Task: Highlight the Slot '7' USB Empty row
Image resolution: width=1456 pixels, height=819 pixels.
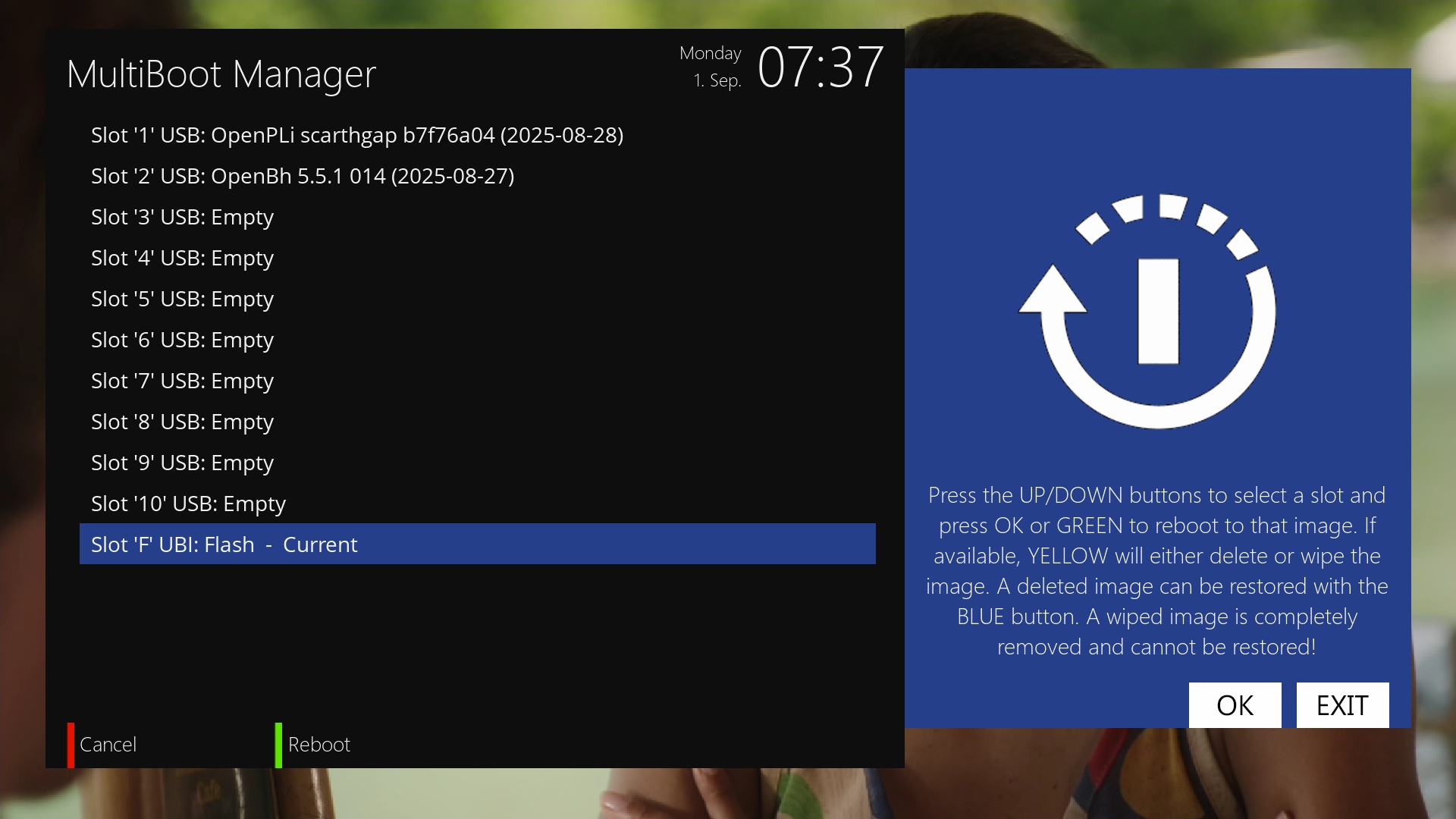Action: pos(478,381)
